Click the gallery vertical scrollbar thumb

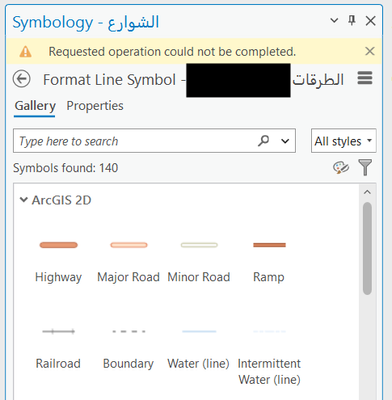tap(367, 248)
